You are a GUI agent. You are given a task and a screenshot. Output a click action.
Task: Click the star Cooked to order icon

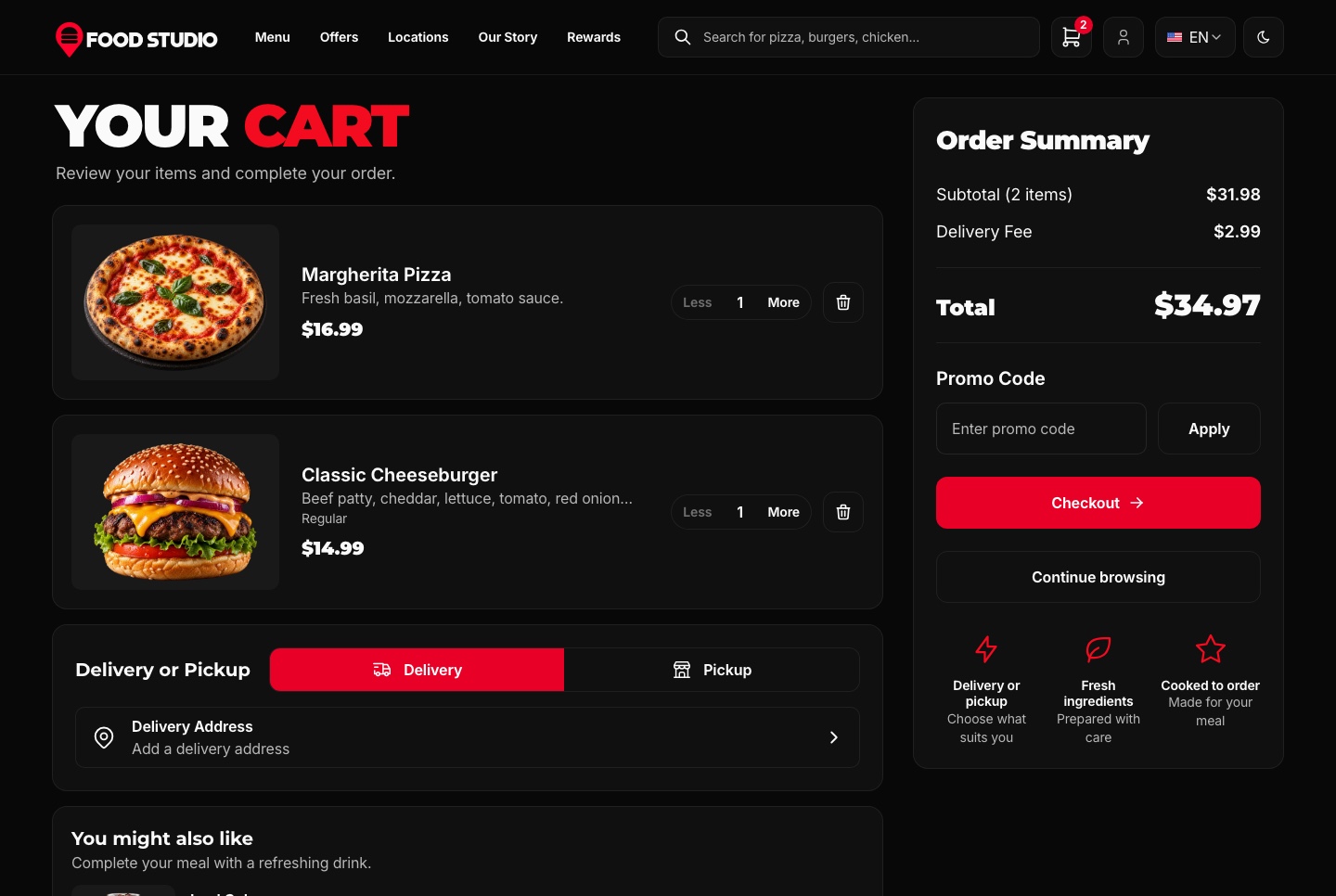tap(1211, 649)
